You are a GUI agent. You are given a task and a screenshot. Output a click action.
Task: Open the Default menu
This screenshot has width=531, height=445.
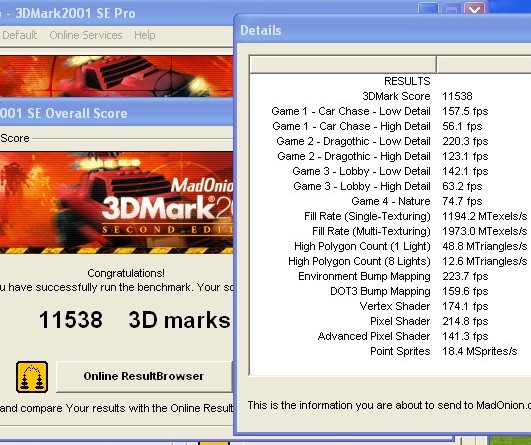click(19, 35)
